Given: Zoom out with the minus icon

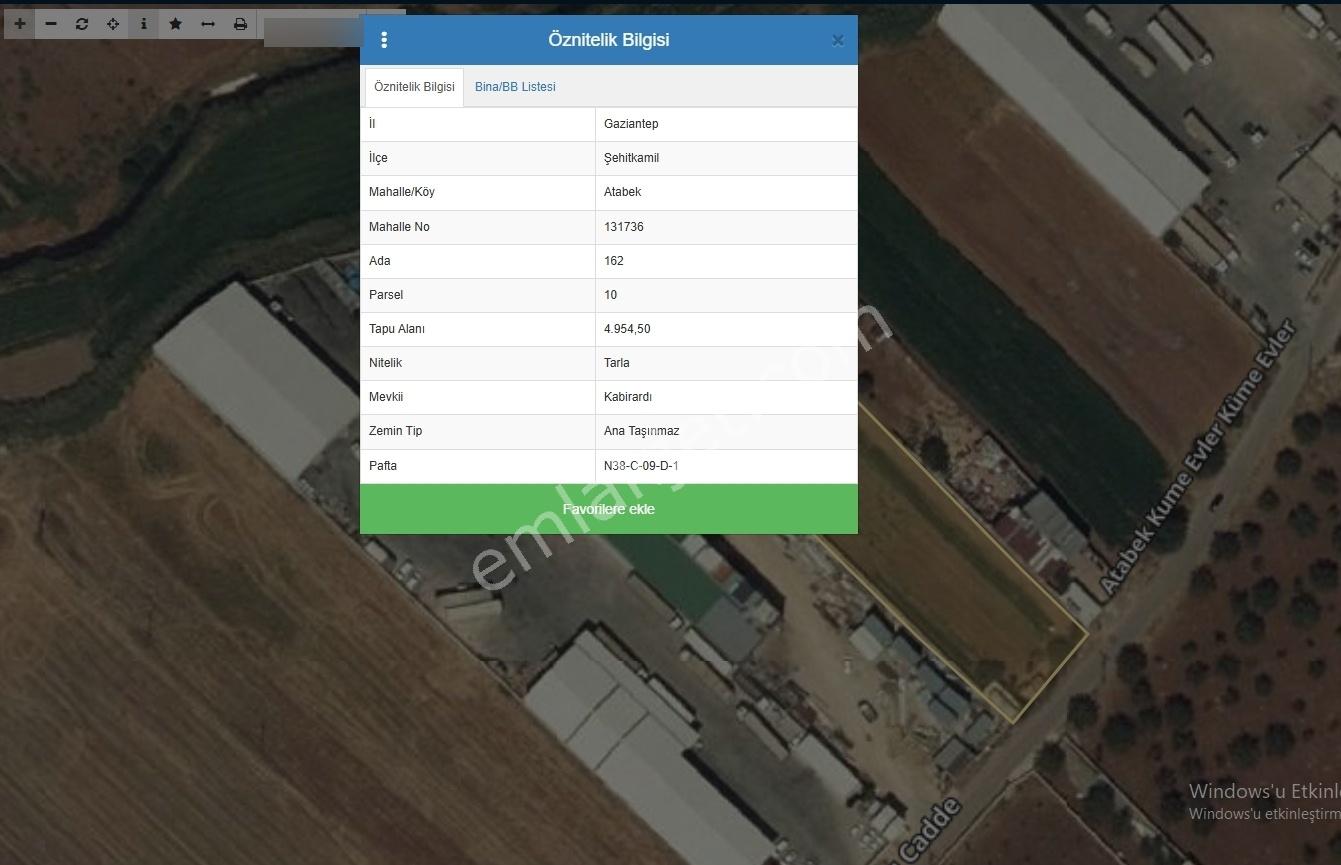Looking at the screenshot, I should (51, 24).
